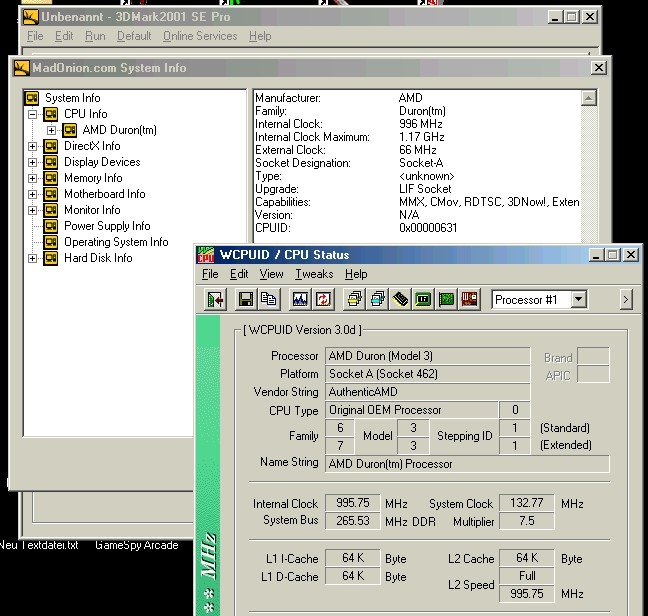Select Display Devices label in tree
648x616 pixels.
[102, 162]
